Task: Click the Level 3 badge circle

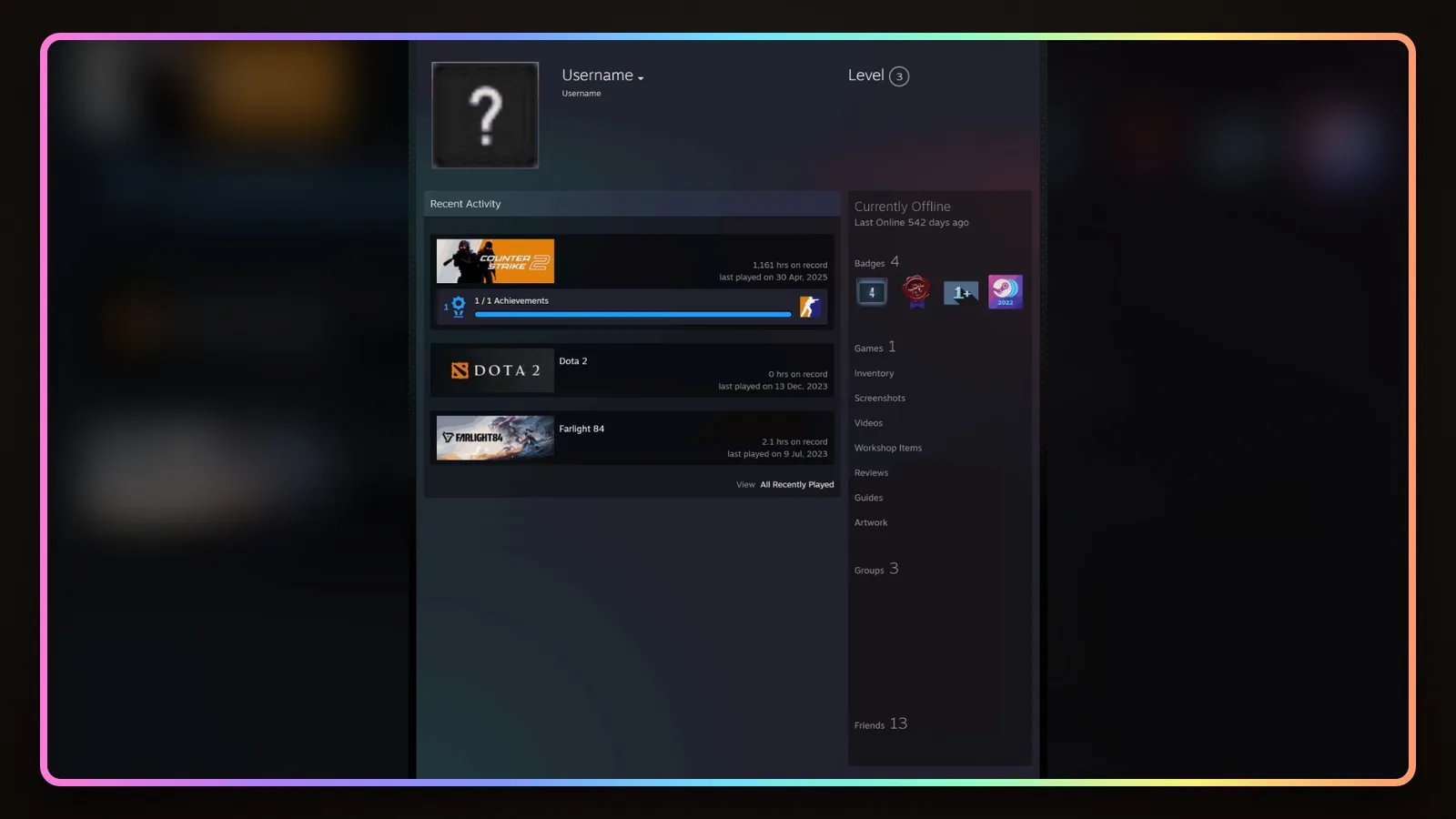Action: coord(899,76)
